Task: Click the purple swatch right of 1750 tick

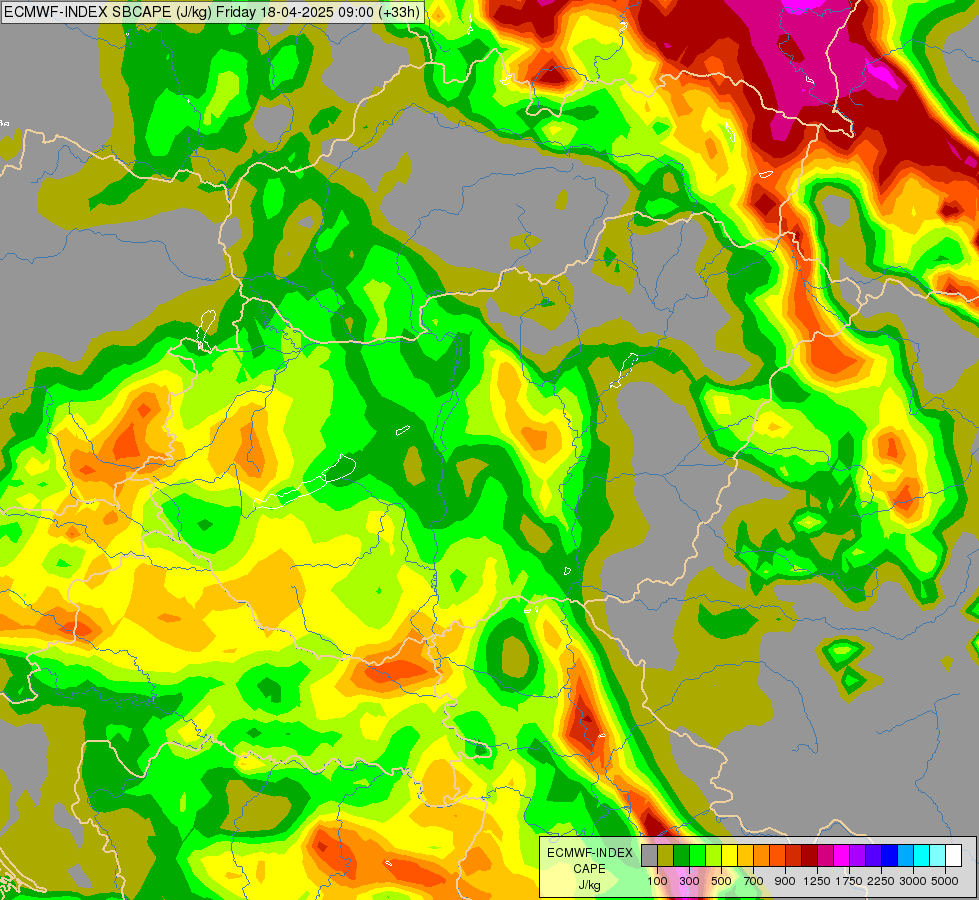Action: (858, 855)
